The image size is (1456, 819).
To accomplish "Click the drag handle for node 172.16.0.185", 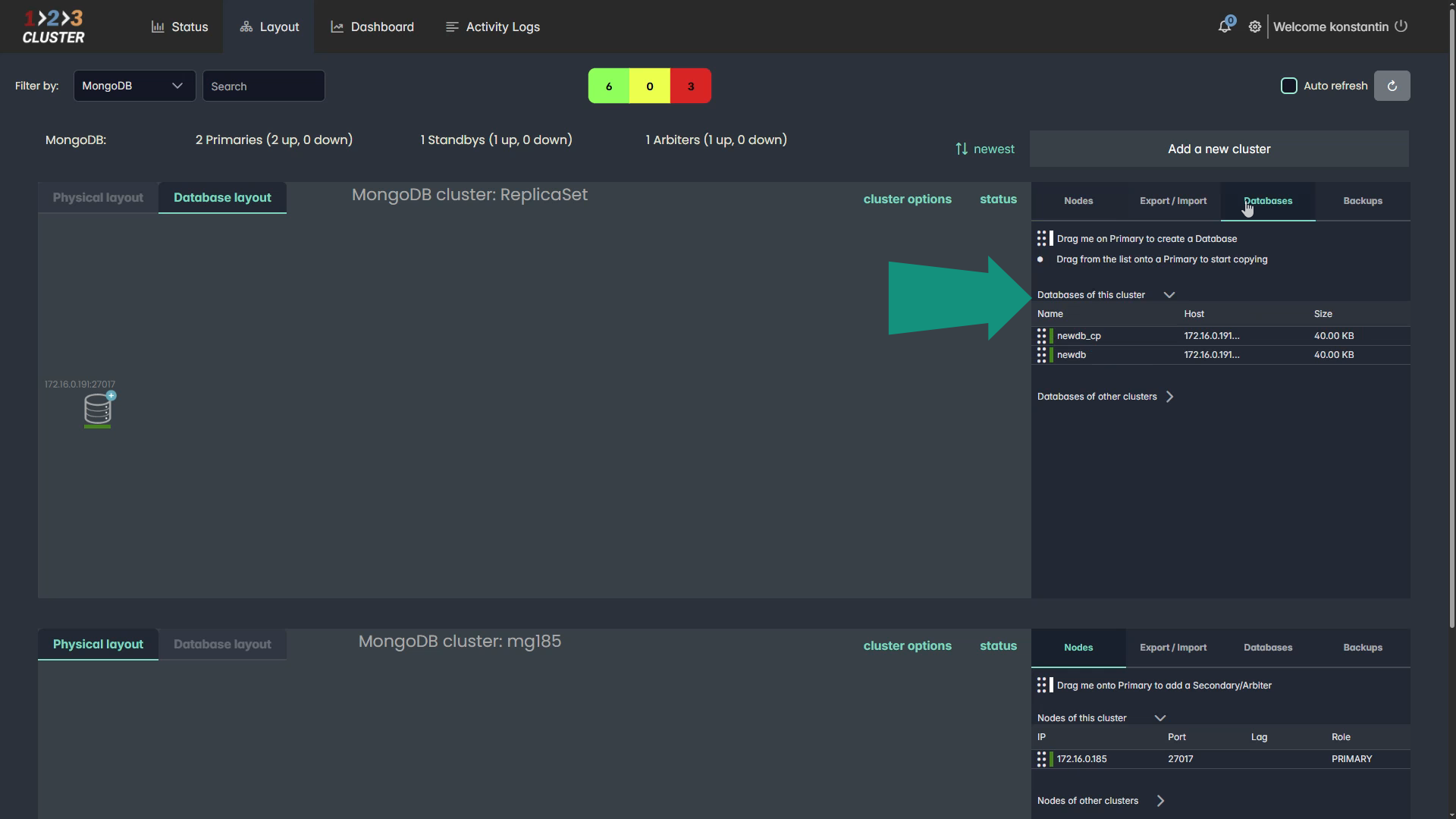I will pos(1042,759).
